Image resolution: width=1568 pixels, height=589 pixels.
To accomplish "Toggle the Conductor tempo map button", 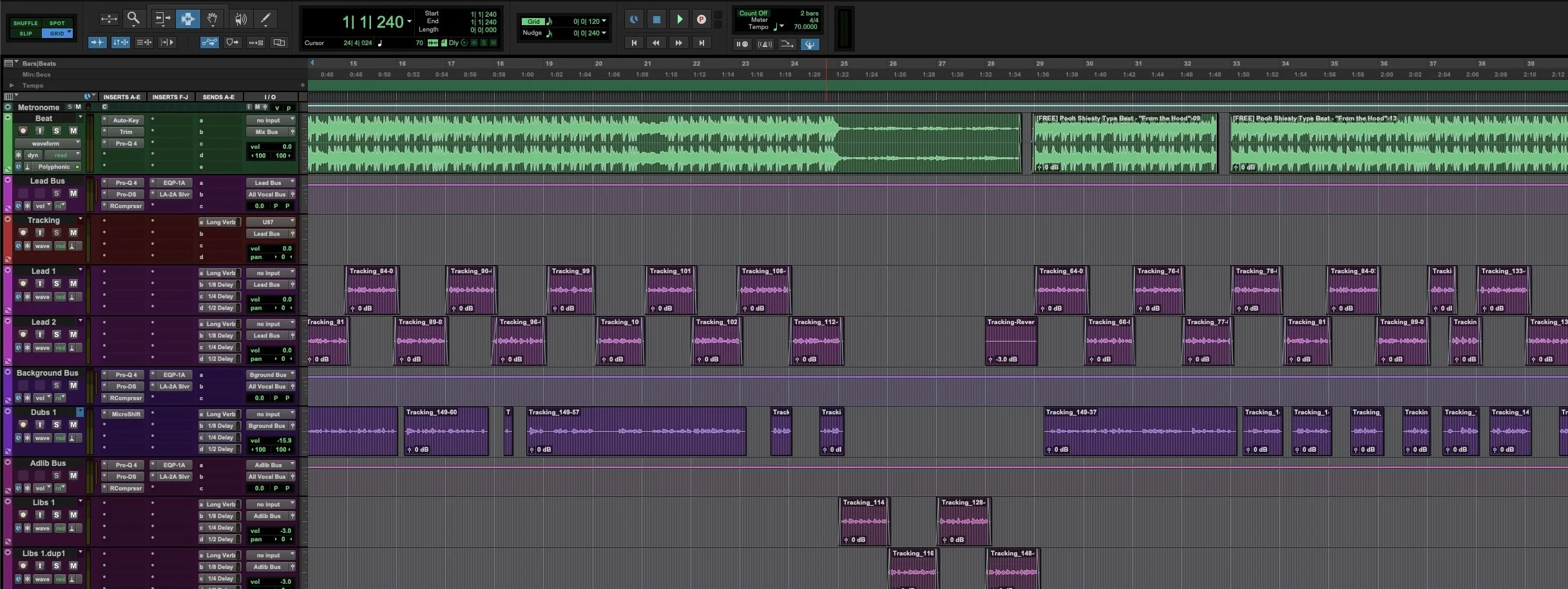I will coord(810,44).
